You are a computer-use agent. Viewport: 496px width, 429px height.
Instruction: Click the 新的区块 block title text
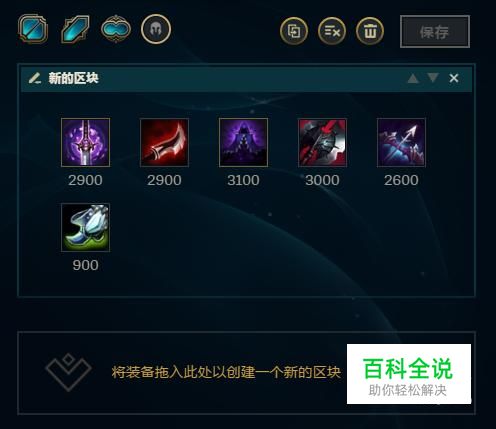73,78
